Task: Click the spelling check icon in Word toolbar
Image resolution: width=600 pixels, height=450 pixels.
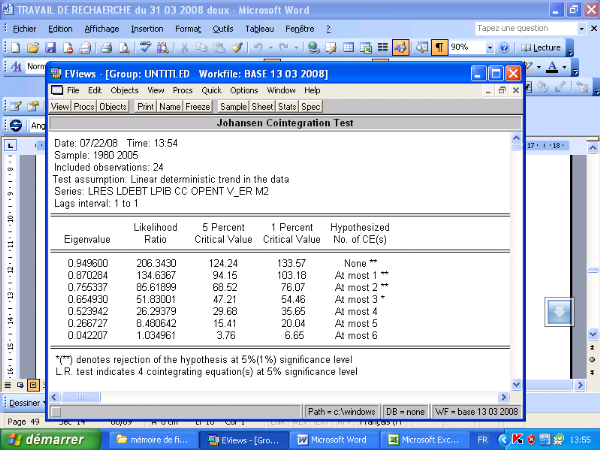Action: tap(145, 47)
